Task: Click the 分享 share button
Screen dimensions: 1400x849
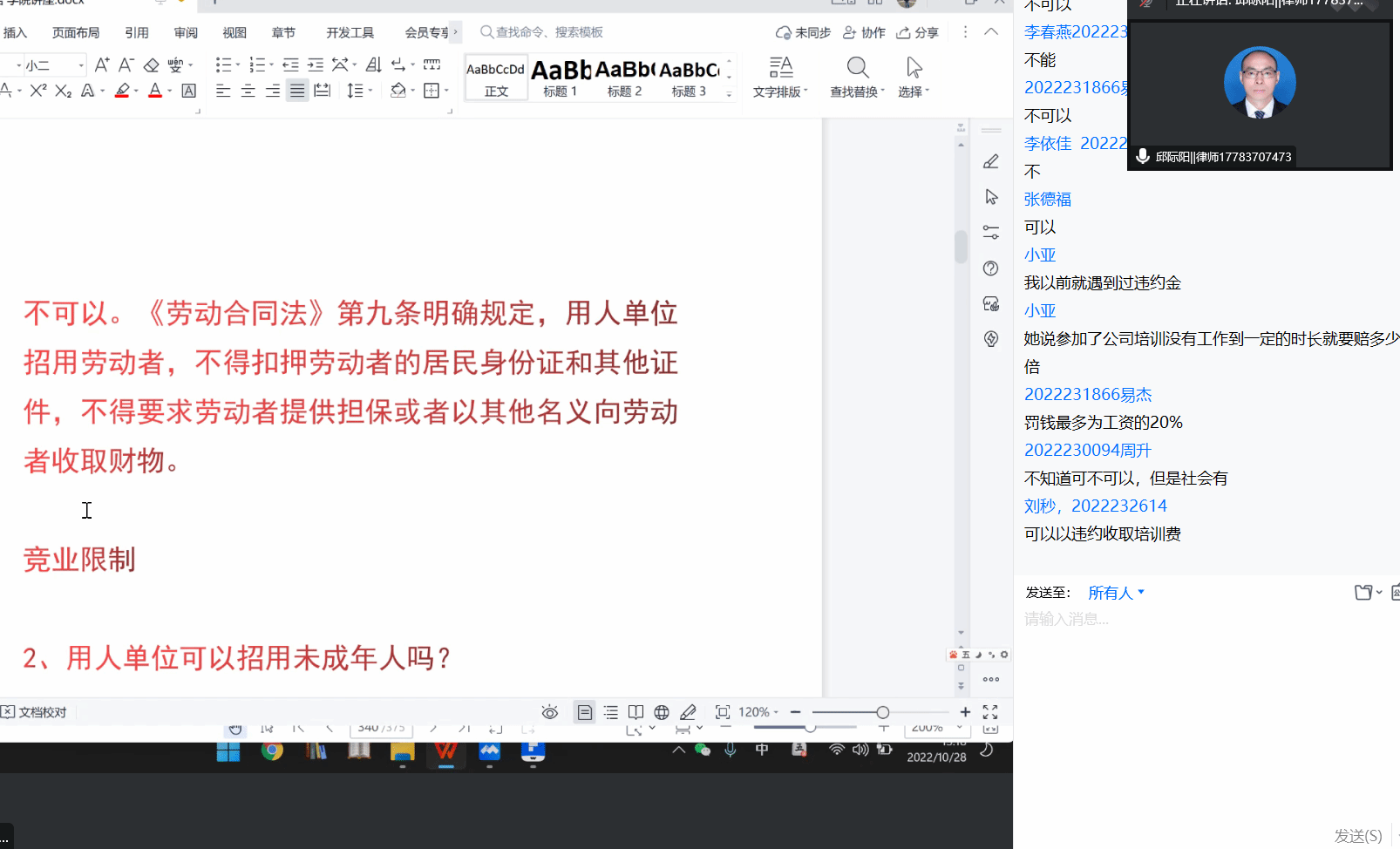Action: (918, 32)
